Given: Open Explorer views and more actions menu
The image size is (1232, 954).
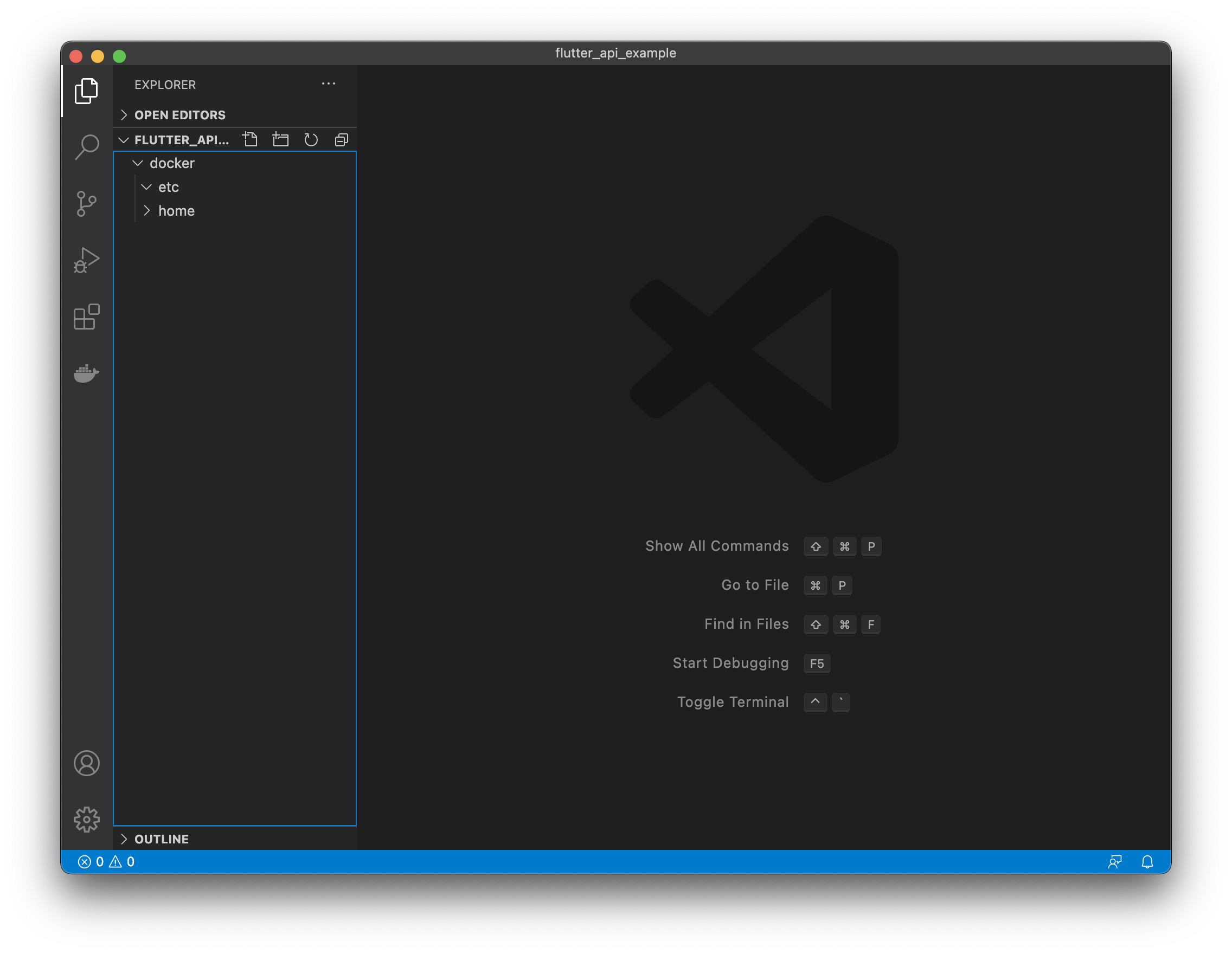Looking at the screenshot, I should point(328,84).
